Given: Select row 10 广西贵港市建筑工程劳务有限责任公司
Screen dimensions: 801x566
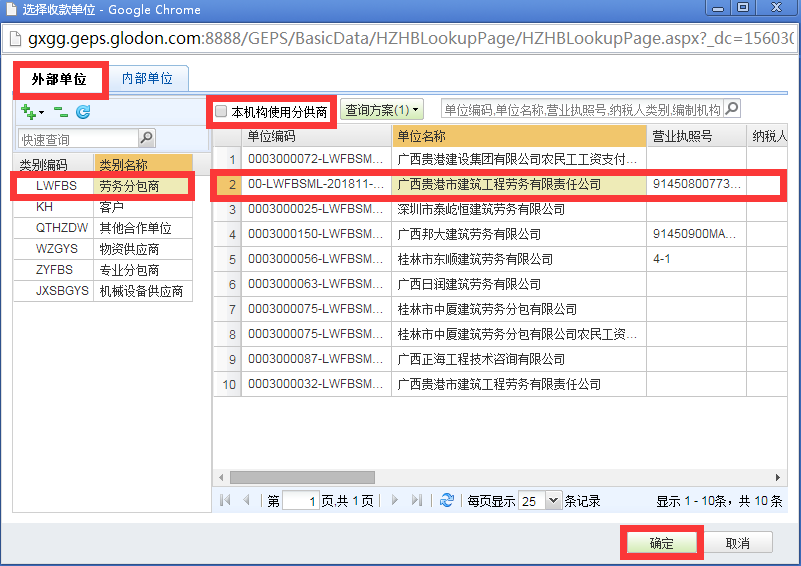Looking at the screenshot, I should [500, 384].
